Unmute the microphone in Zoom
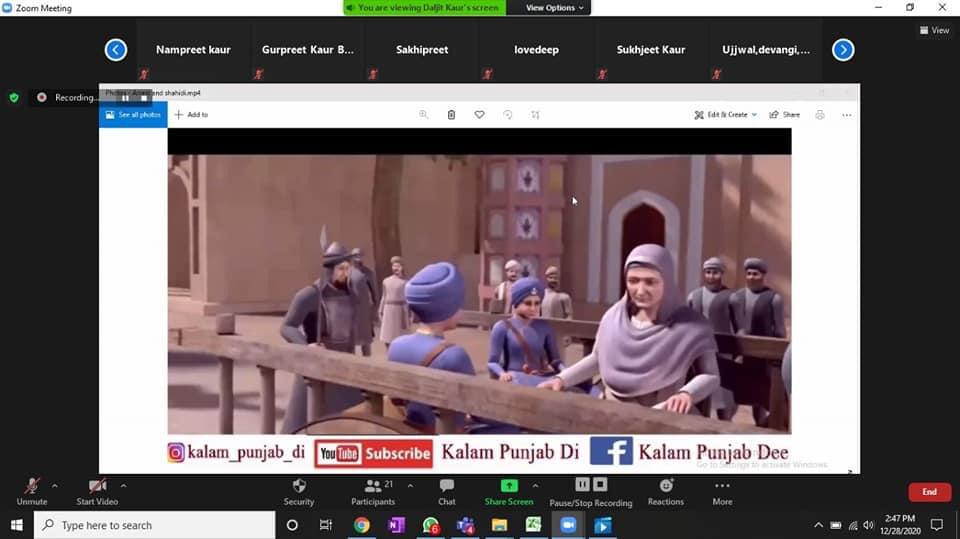Image resolution: width=960 pixels, height=539 pixels. point(32,492)
